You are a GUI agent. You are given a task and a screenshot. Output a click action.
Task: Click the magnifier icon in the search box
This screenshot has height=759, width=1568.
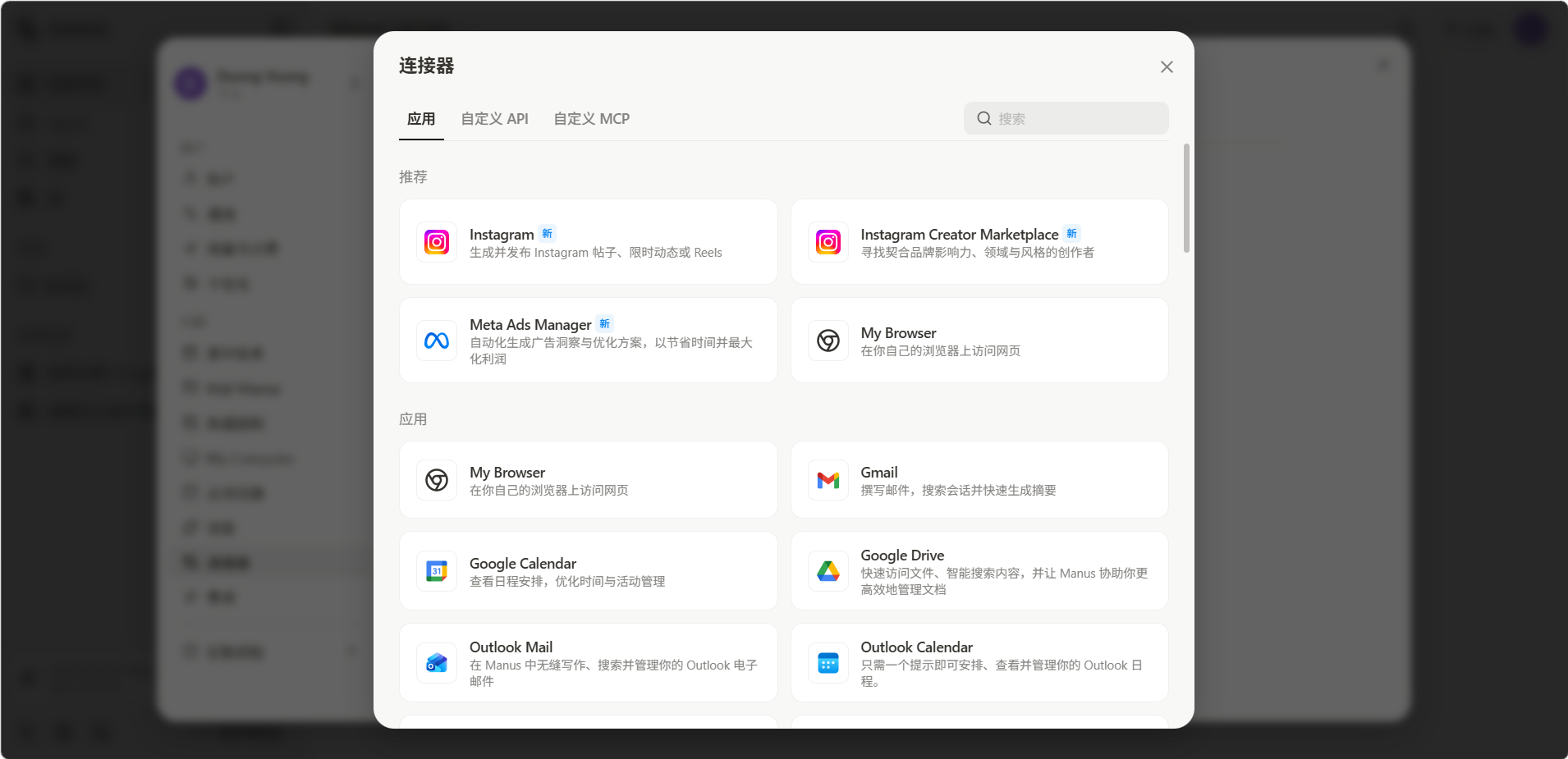pyautogui.click(x=983, y=118)
